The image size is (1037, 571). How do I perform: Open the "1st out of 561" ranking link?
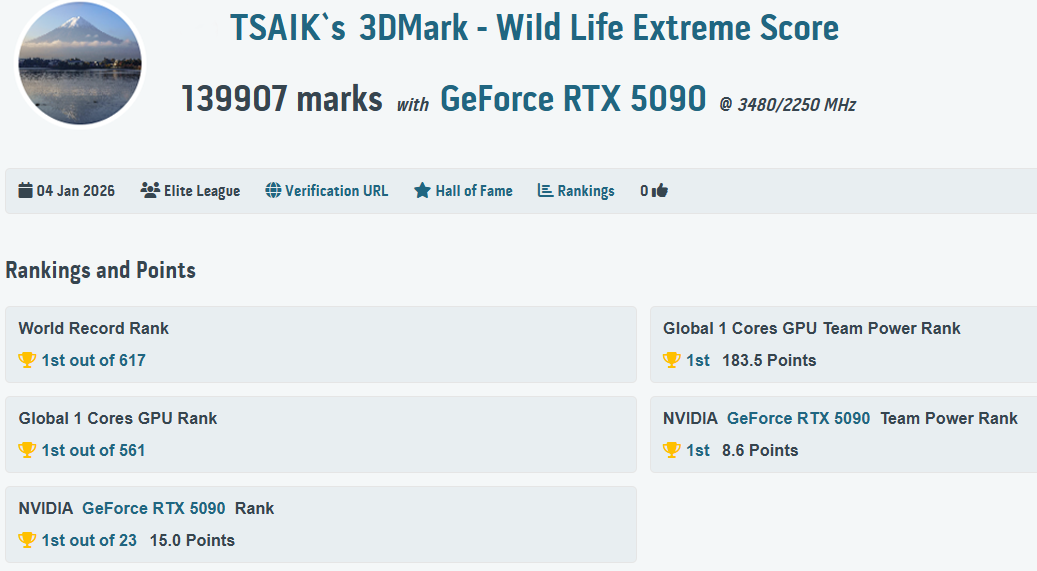93,450
